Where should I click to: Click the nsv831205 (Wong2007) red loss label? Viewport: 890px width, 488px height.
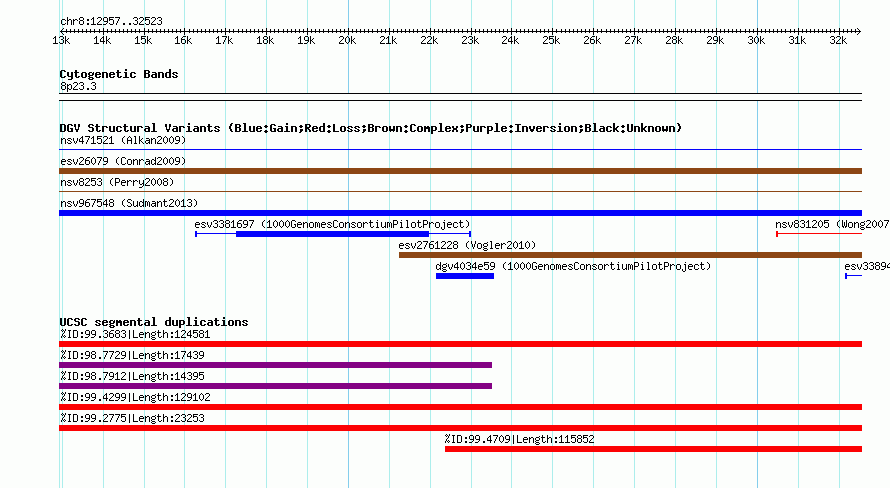(x=832, y=224)
